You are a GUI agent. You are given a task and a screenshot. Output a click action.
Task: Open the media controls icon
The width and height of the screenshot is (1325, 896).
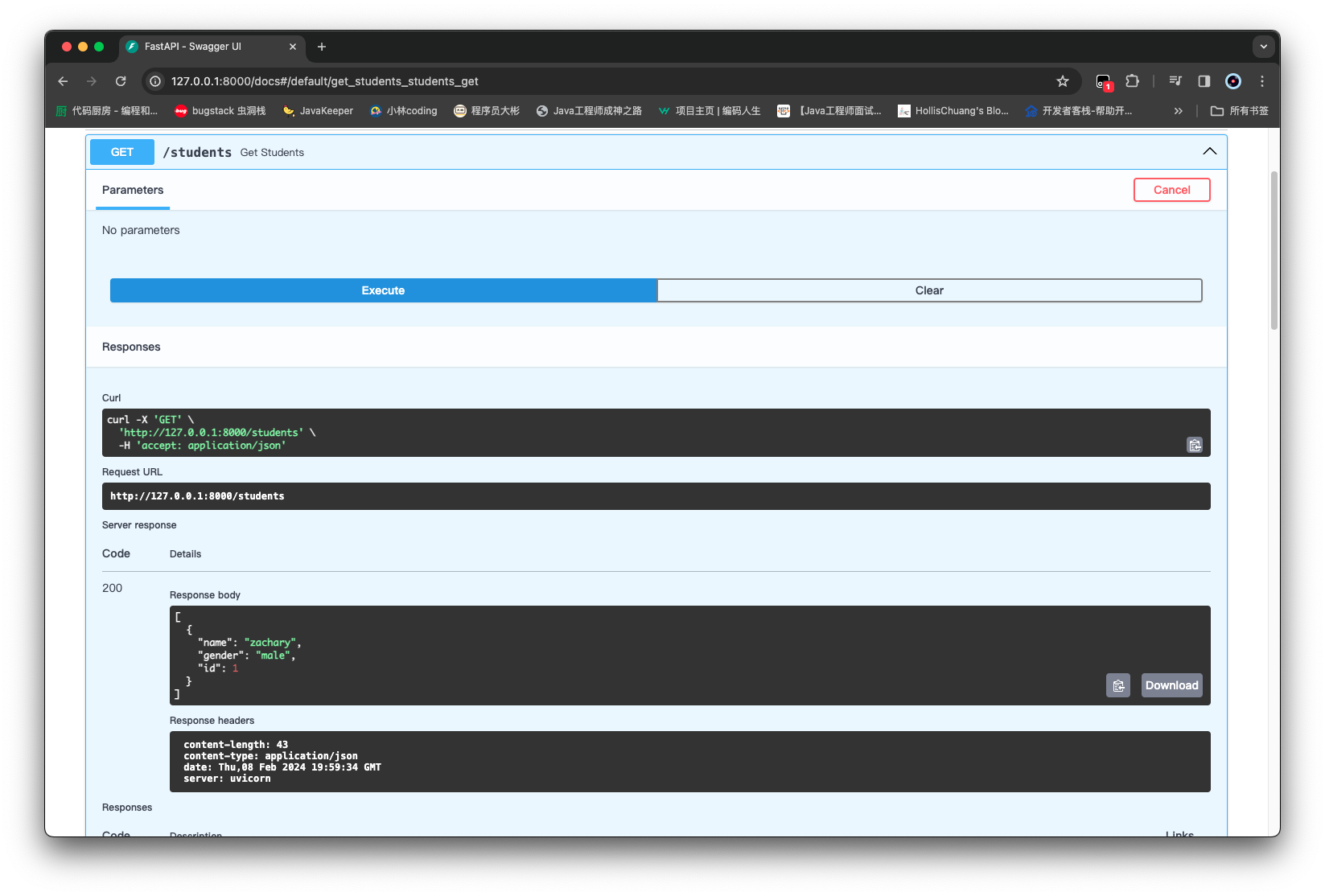pos(1175,81)
